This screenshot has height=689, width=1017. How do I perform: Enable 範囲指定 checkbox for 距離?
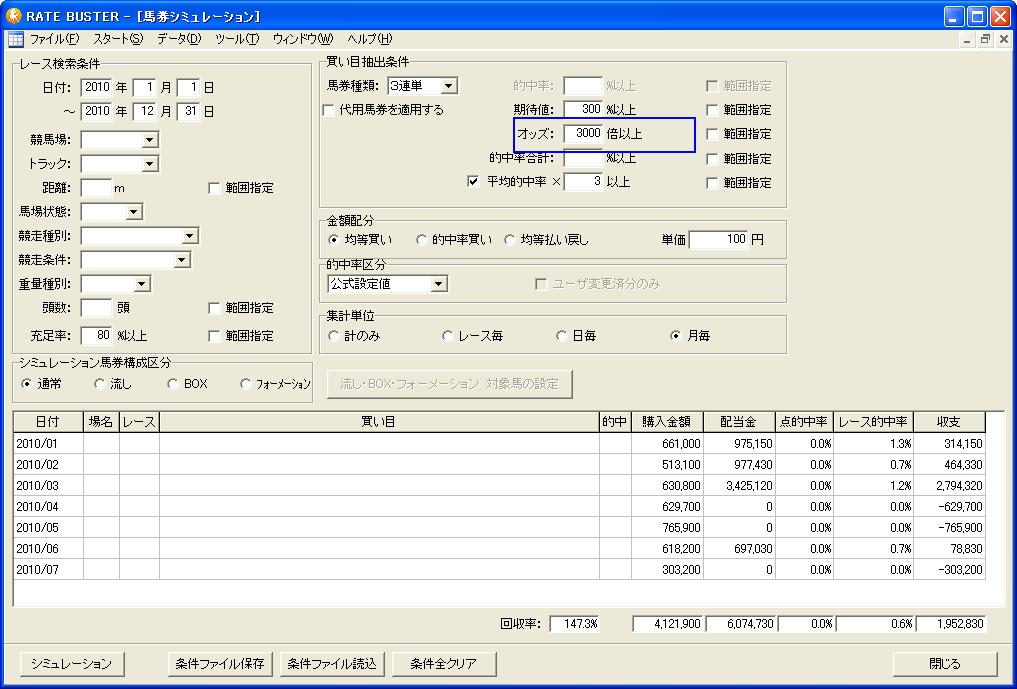pos(214,188)
